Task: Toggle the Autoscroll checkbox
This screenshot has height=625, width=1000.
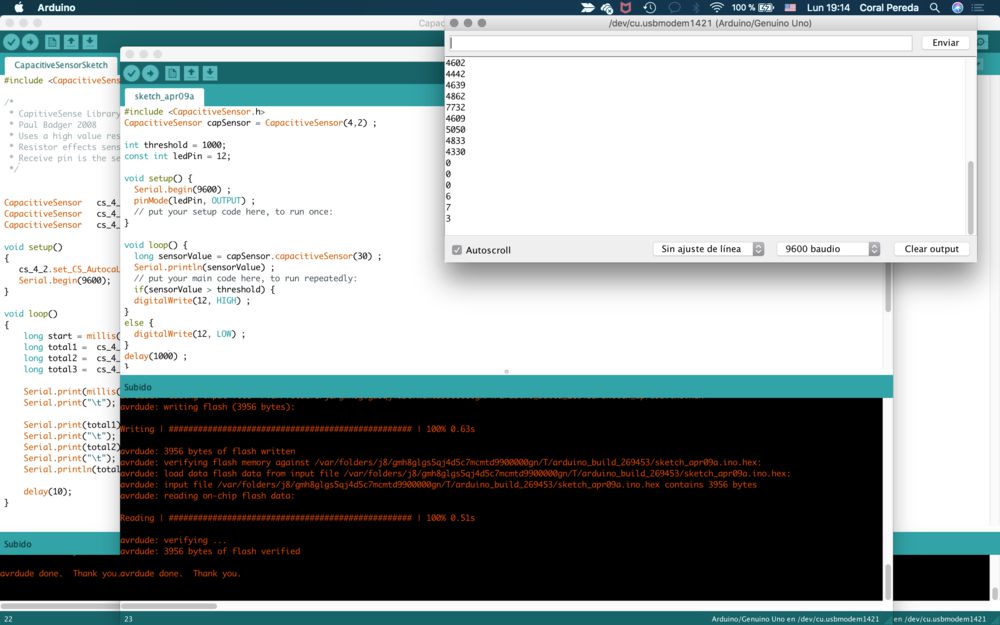Action: tap(457, 250)
